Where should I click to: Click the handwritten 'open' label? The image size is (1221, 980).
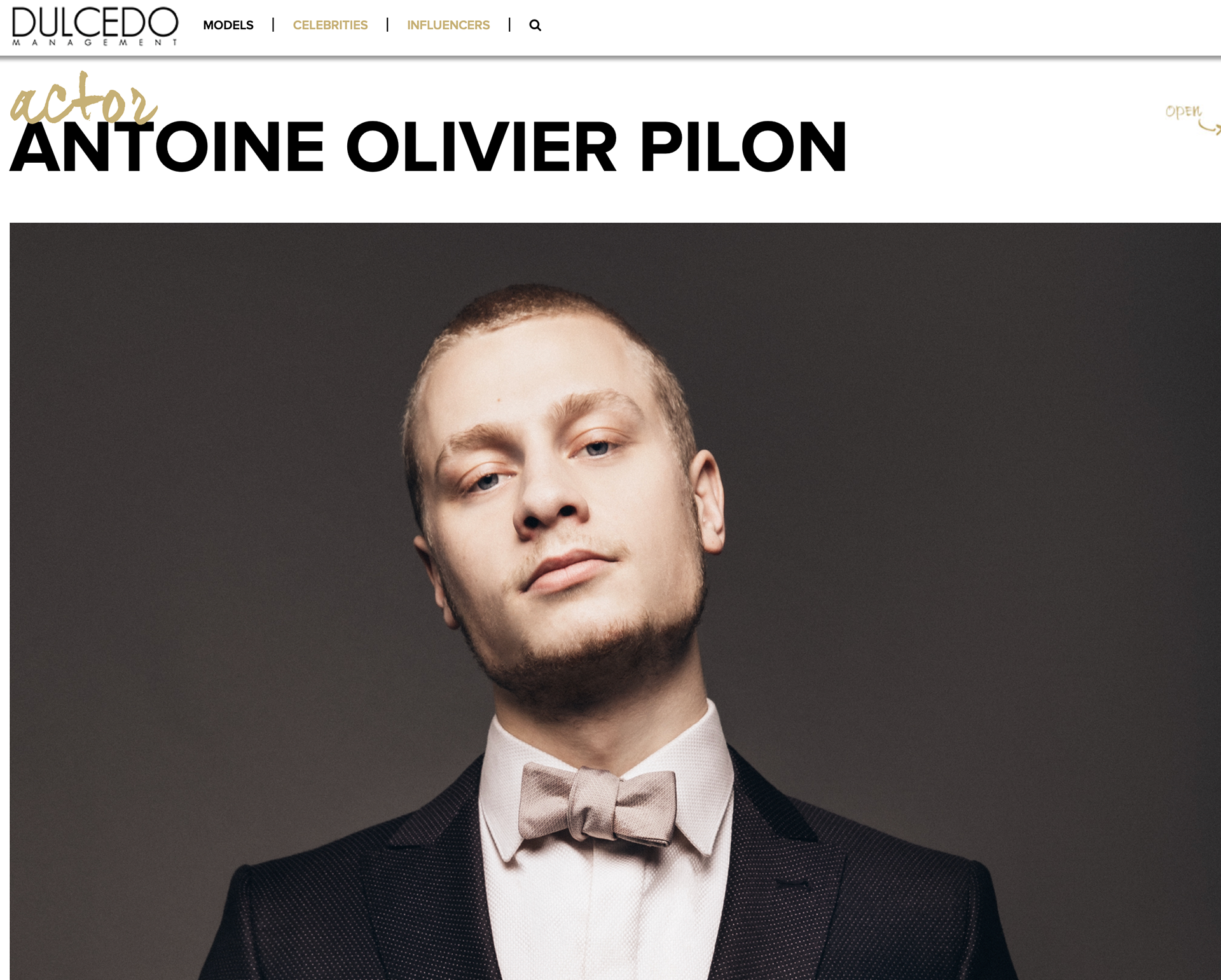(x=1183, y=111)
